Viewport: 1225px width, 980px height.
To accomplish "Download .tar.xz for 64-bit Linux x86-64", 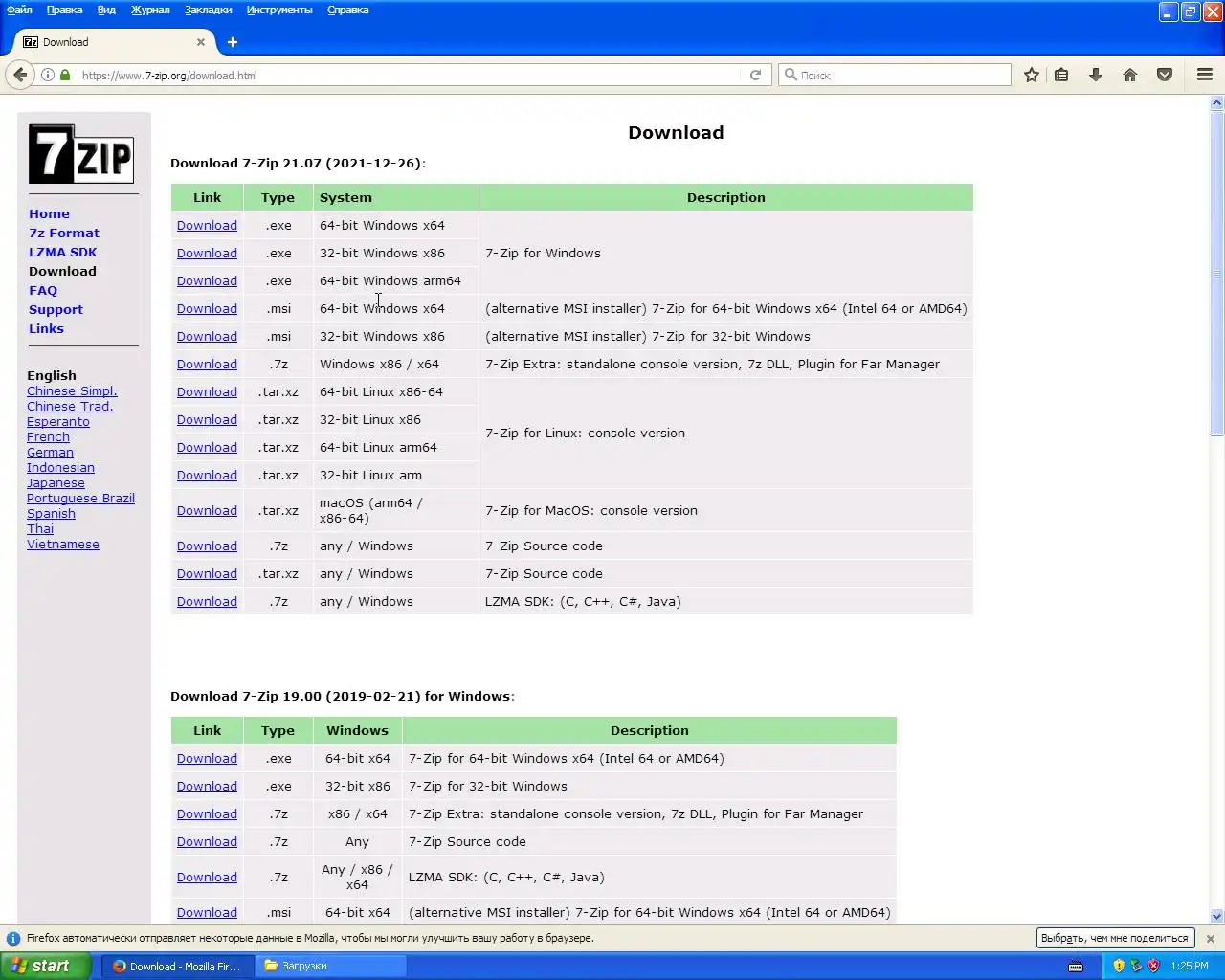I will coord(207,392).
